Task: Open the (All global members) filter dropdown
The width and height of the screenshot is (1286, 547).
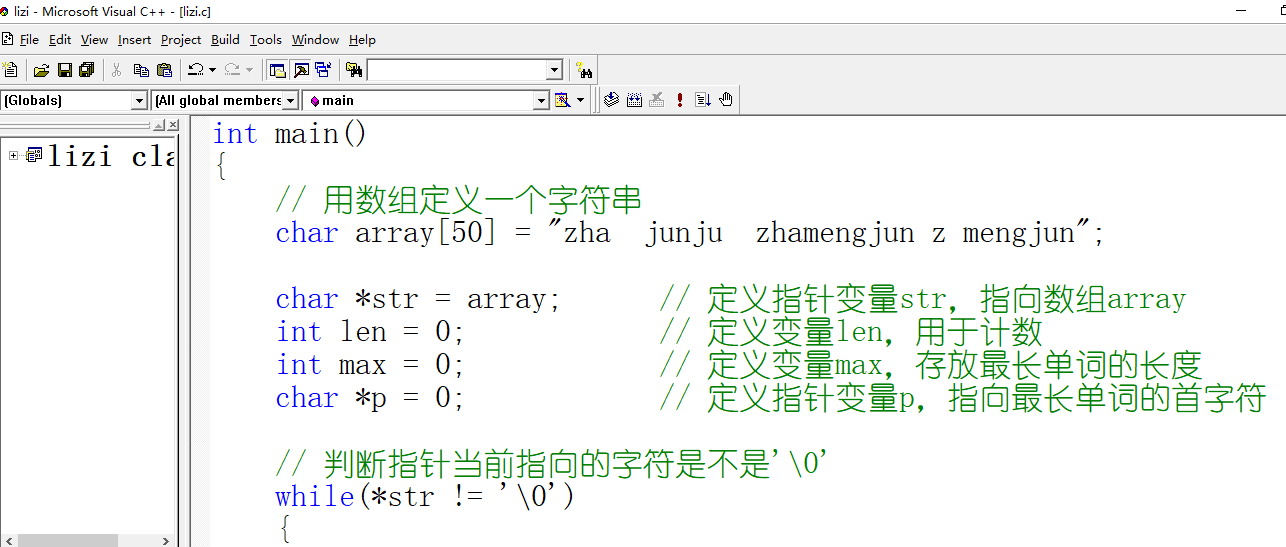Action: click(x=291, y=100)
